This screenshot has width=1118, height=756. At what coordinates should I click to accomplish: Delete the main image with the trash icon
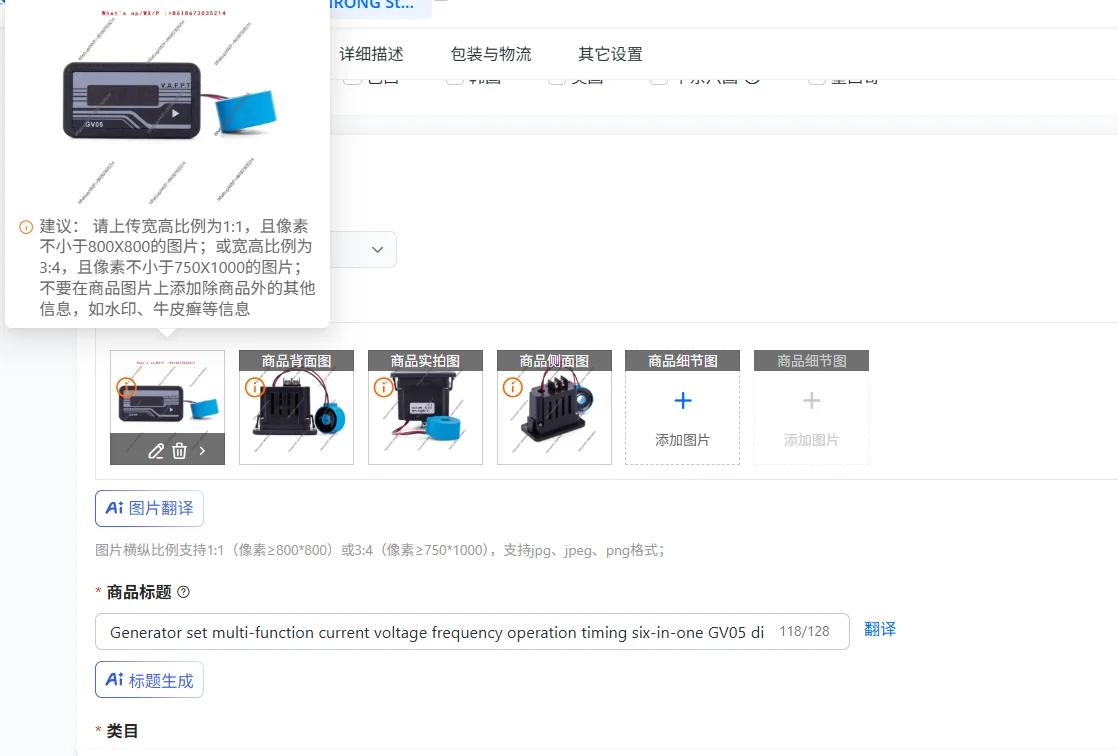click(x=180, y=451)
